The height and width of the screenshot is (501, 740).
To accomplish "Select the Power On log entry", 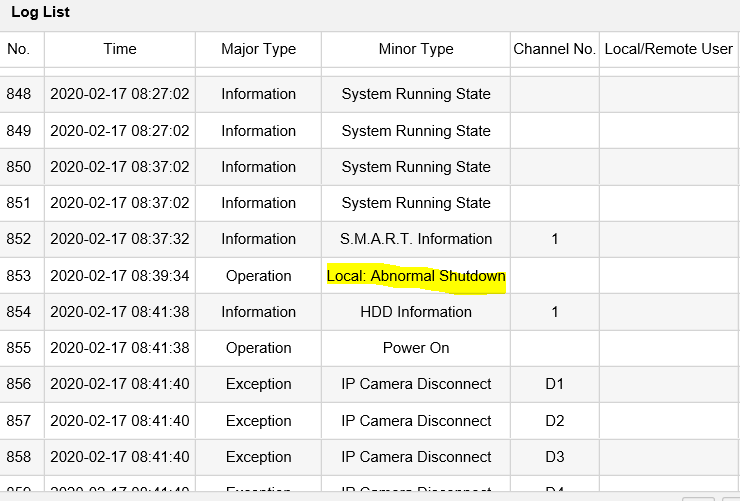I will point(416,348).
